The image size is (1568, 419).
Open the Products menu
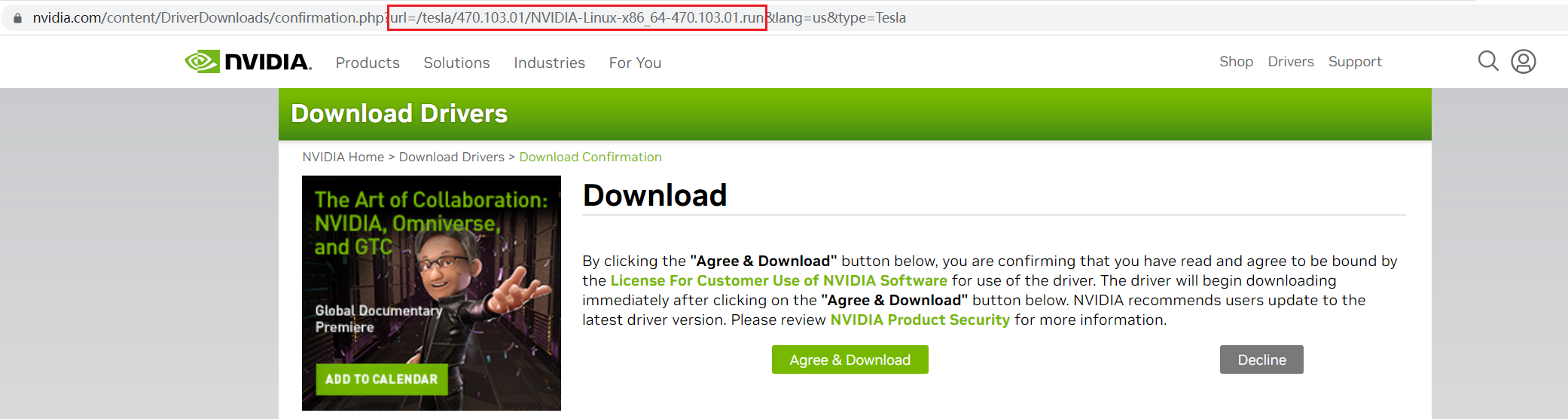pyautogui.click(x=368, y=63)
